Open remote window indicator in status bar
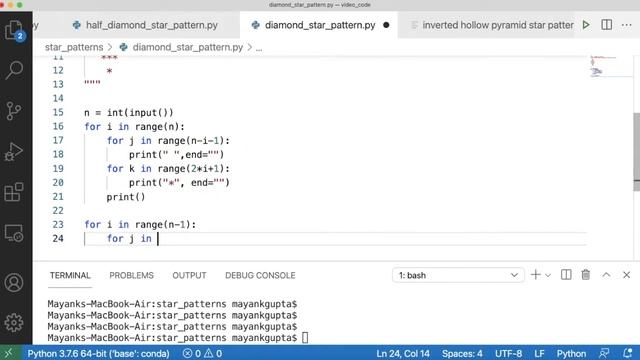The image size is (640, 360). [9, 353]
